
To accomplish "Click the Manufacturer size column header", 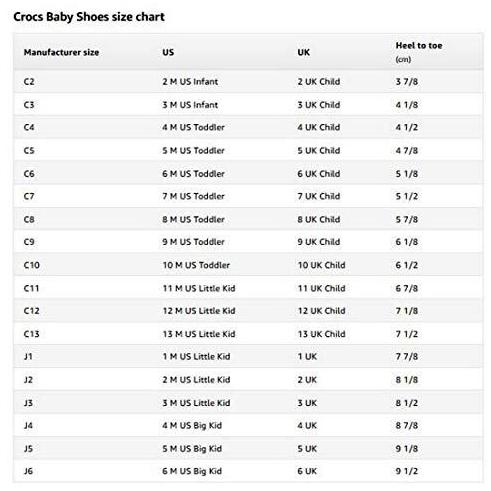I will 61,52.
